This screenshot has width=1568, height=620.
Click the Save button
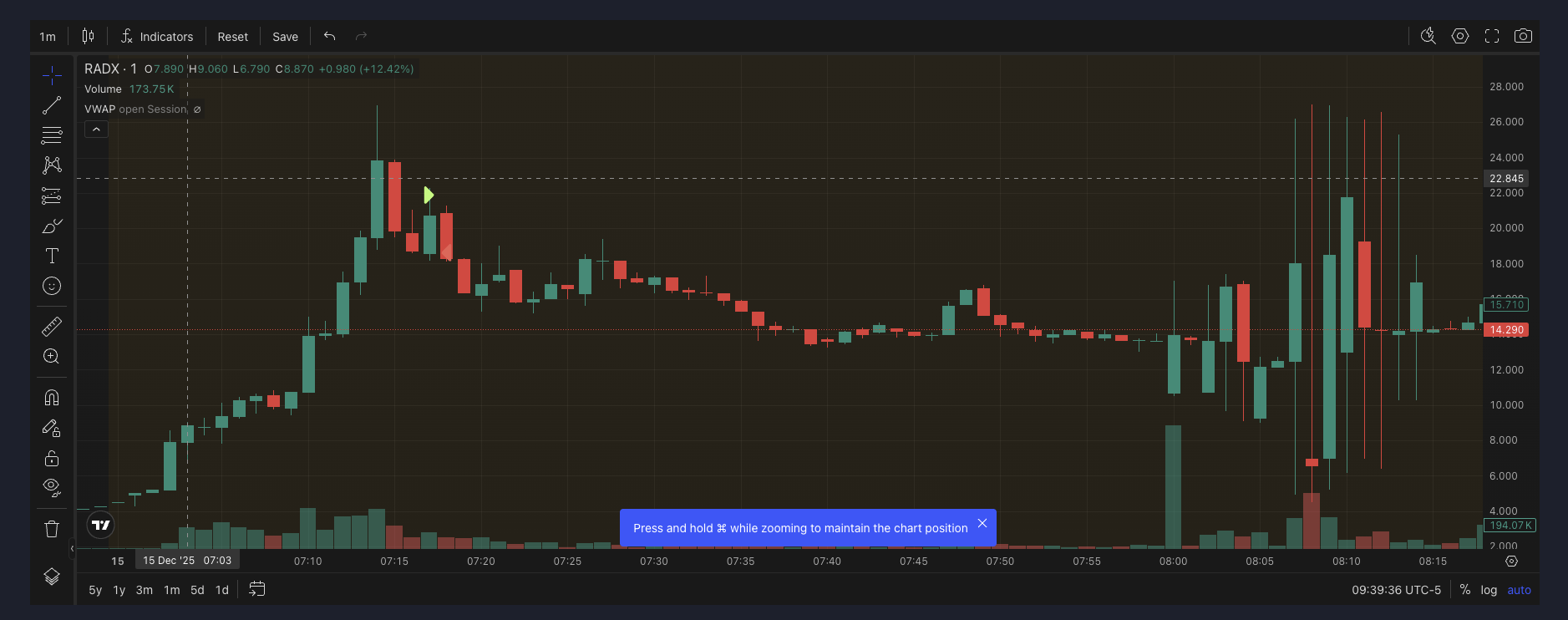(x=285, y=37)
